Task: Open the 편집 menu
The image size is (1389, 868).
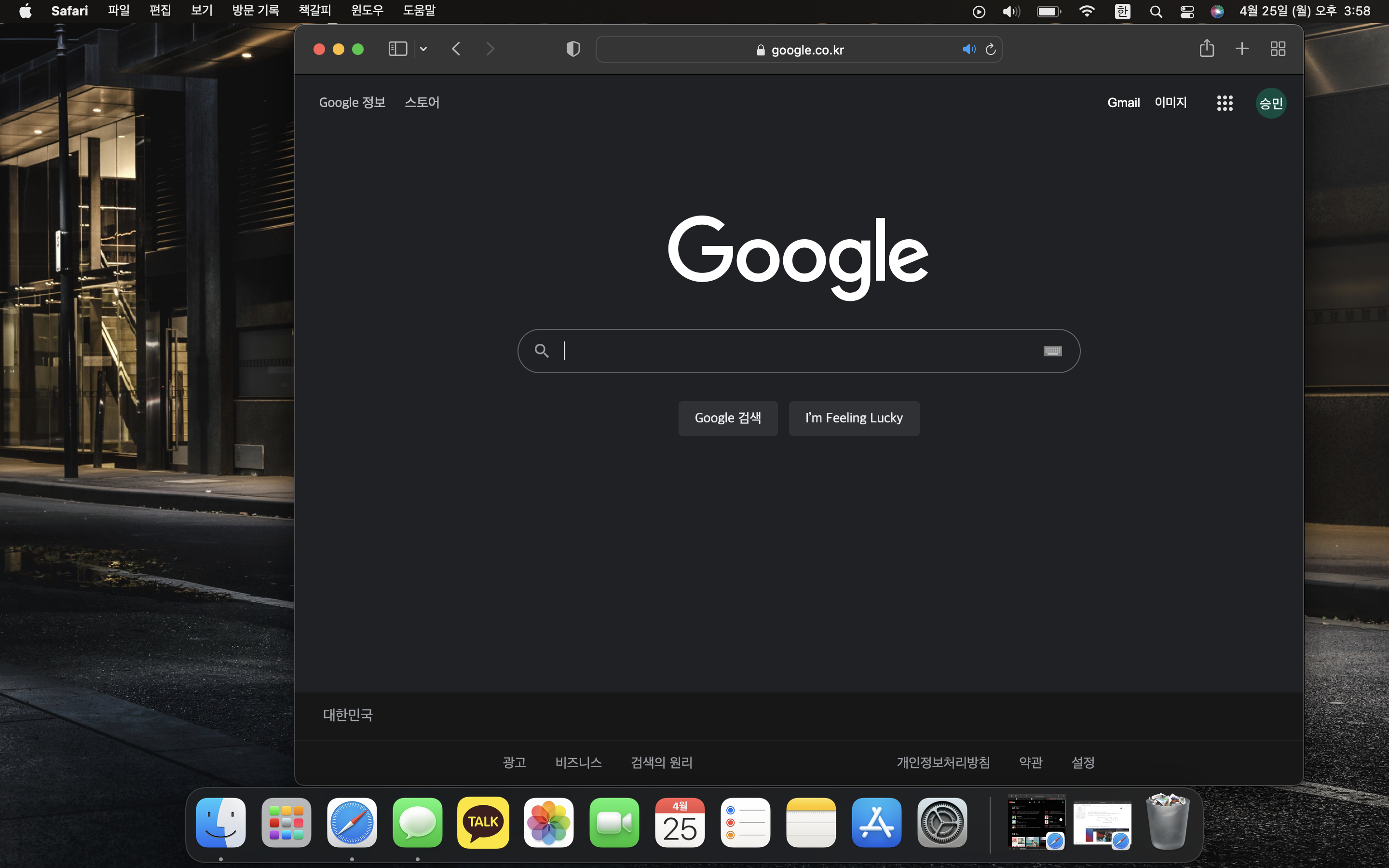Action: pyautogui.click(x=160, y=11)
